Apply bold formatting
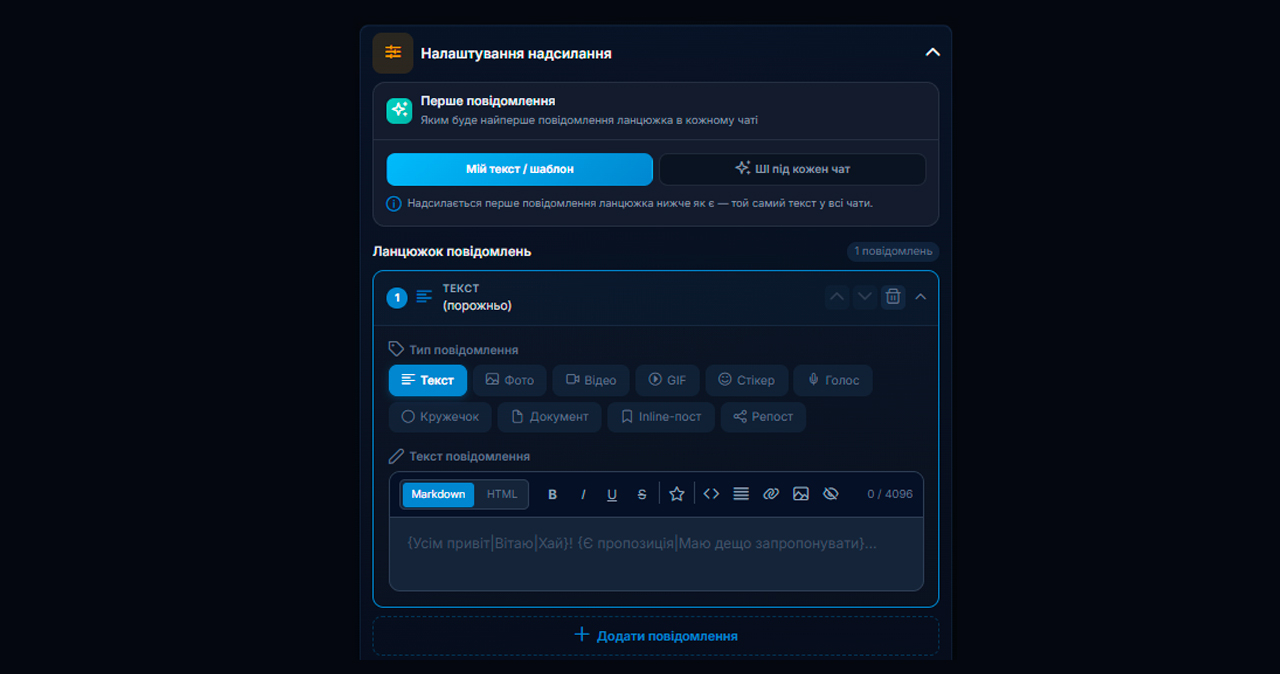 [x=553, y=494]
